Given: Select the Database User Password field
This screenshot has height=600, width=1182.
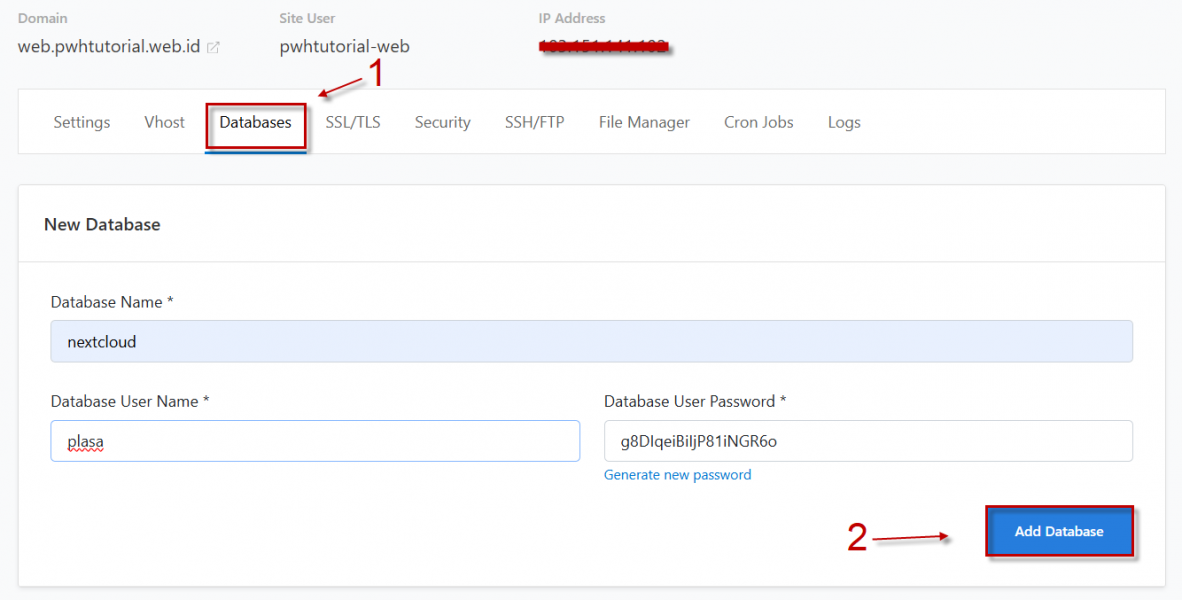Looking at the screenshot, I should pos(868,441).
